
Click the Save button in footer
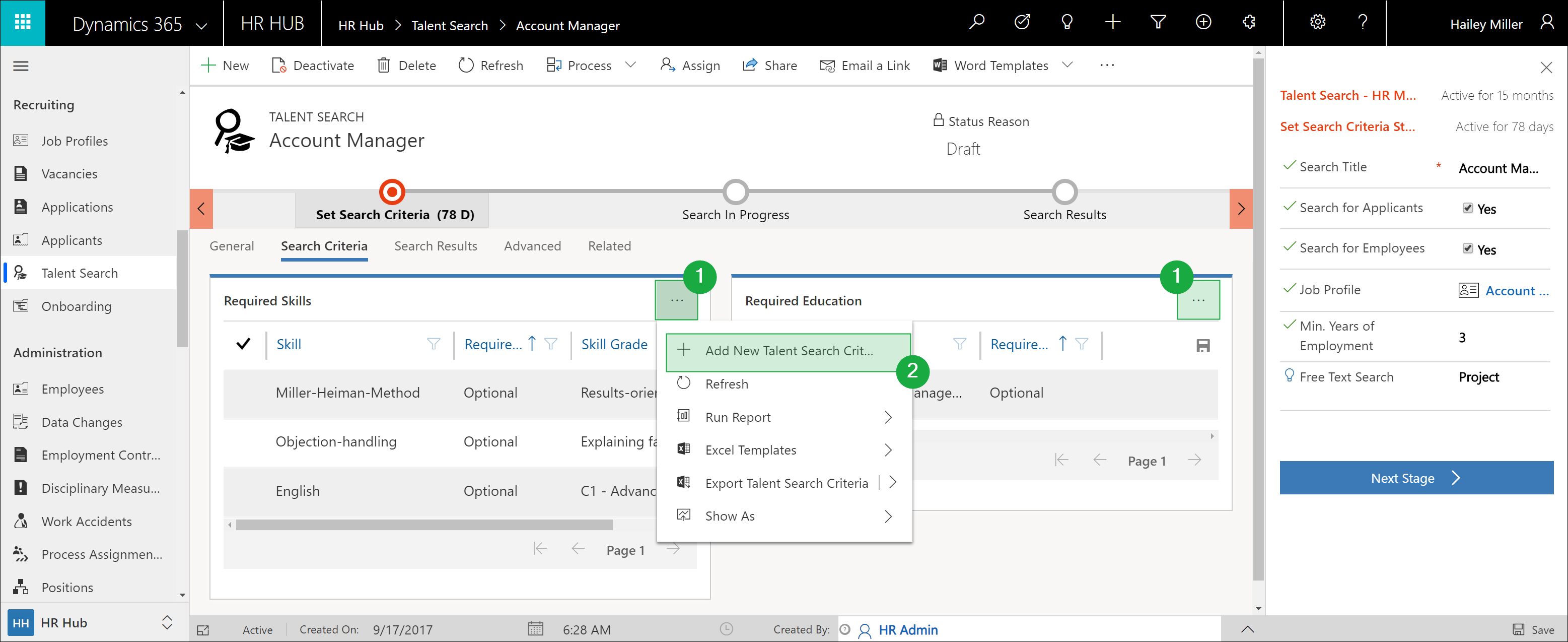coord(1533,630)
